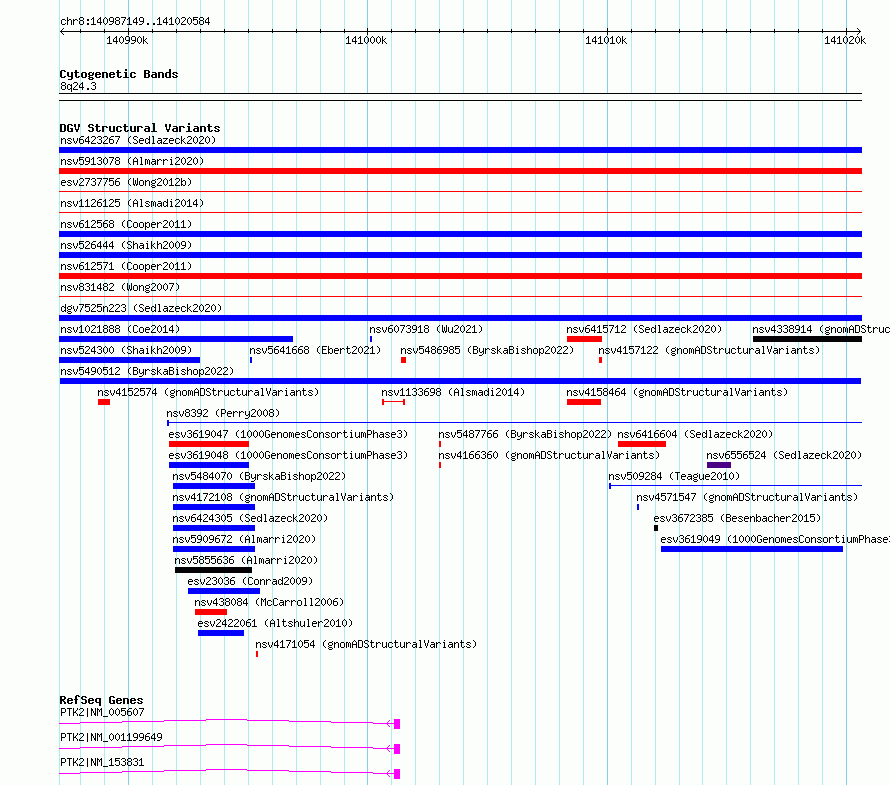This screenshot has height=785, width=890.
Task: Select the nsv4338914 black variant bar
Action: 807,339
